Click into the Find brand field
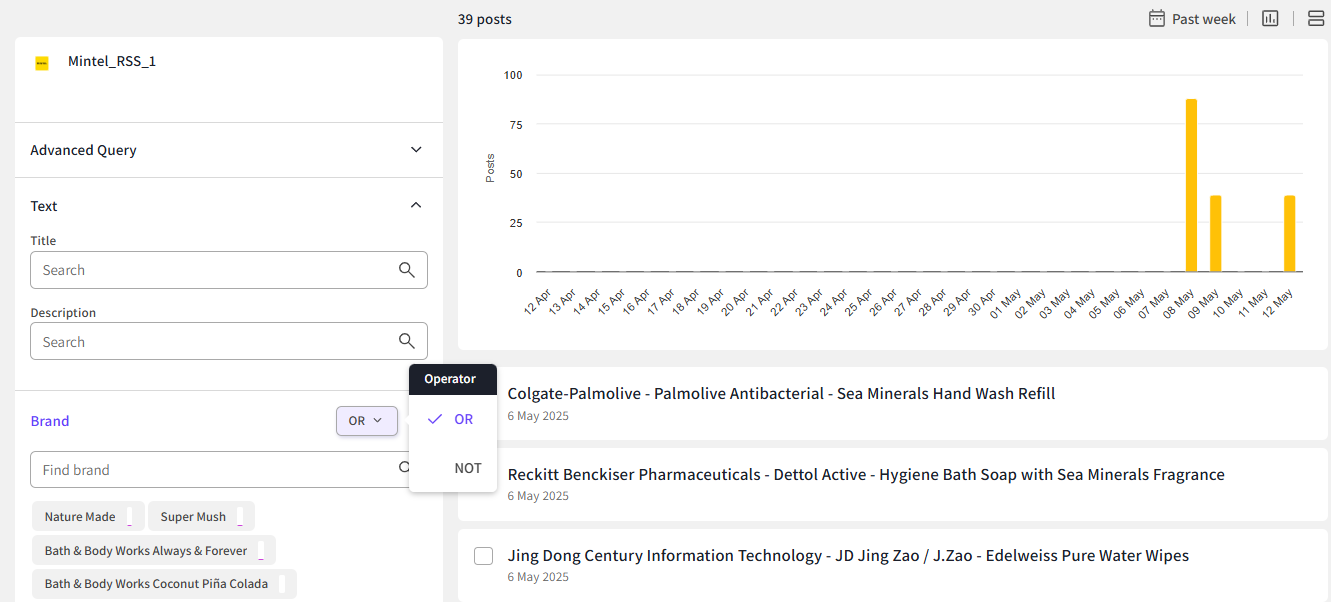 pyautogui.click(x=210, y=470)
